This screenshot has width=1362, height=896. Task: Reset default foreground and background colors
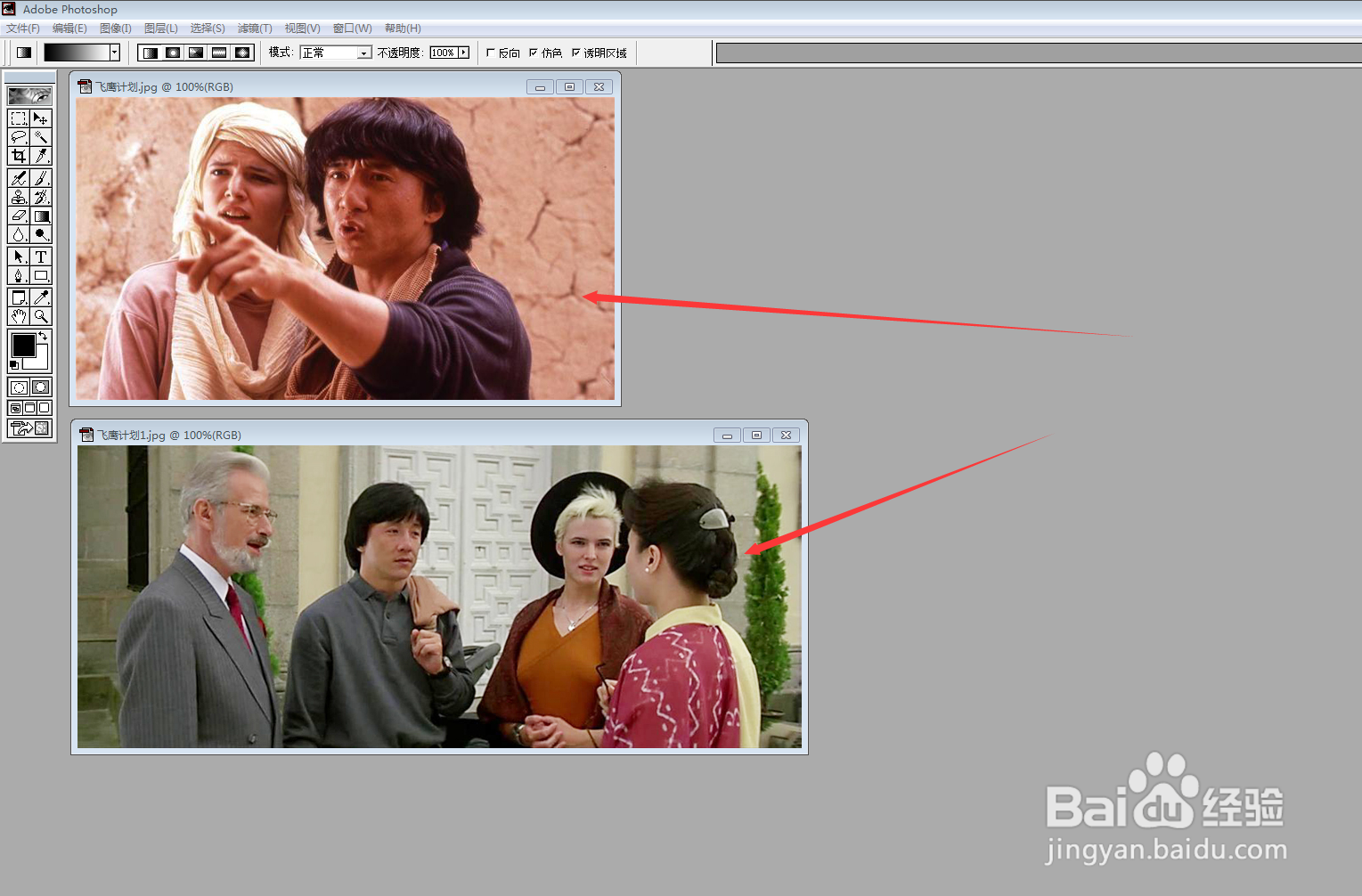(14, 365)
